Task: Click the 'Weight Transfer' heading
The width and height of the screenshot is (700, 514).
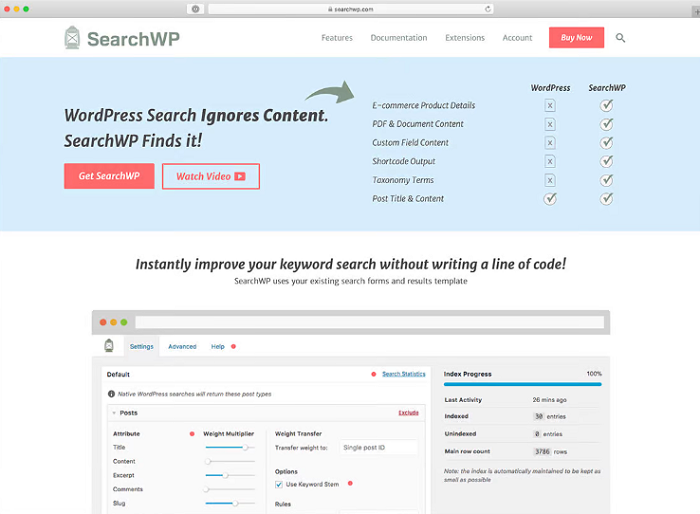Action: [298, 434]
